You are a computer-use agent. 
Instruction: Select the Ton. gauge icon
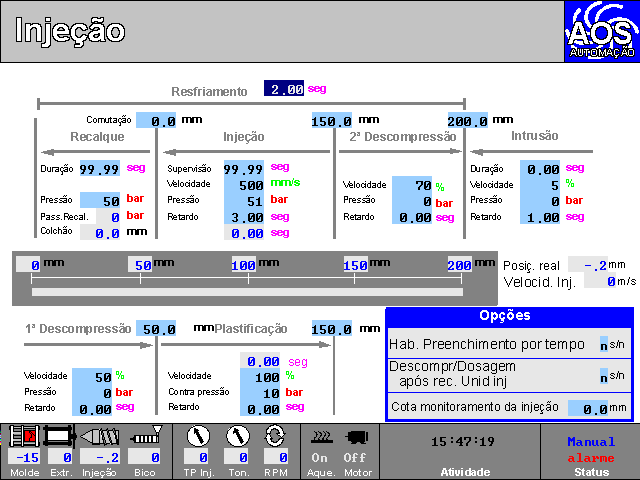(x=237, y=436)
